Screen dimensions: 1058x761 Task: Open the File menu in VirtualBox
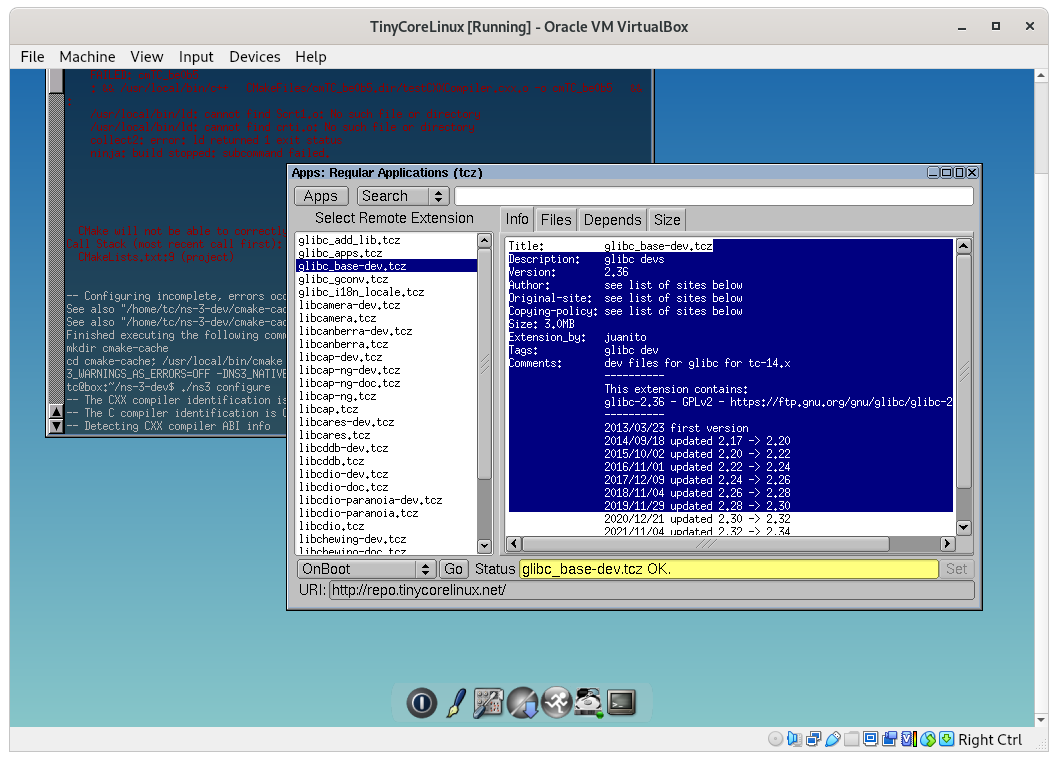32,57
